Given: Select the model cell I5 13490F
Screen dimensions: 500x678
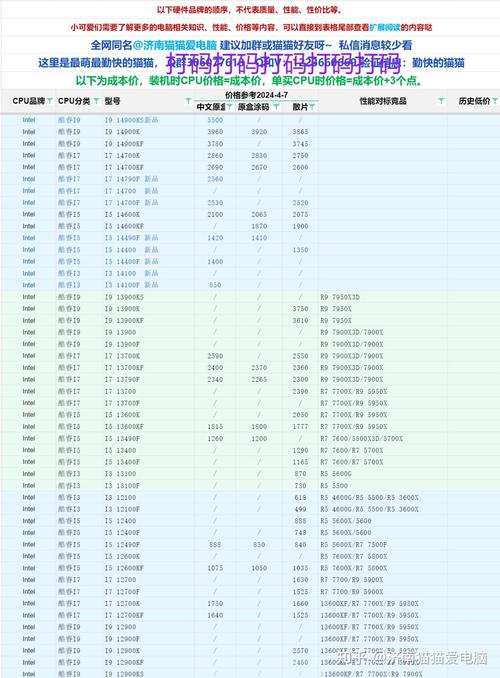Looking at the screenshot, I should (x=122, y=438).
